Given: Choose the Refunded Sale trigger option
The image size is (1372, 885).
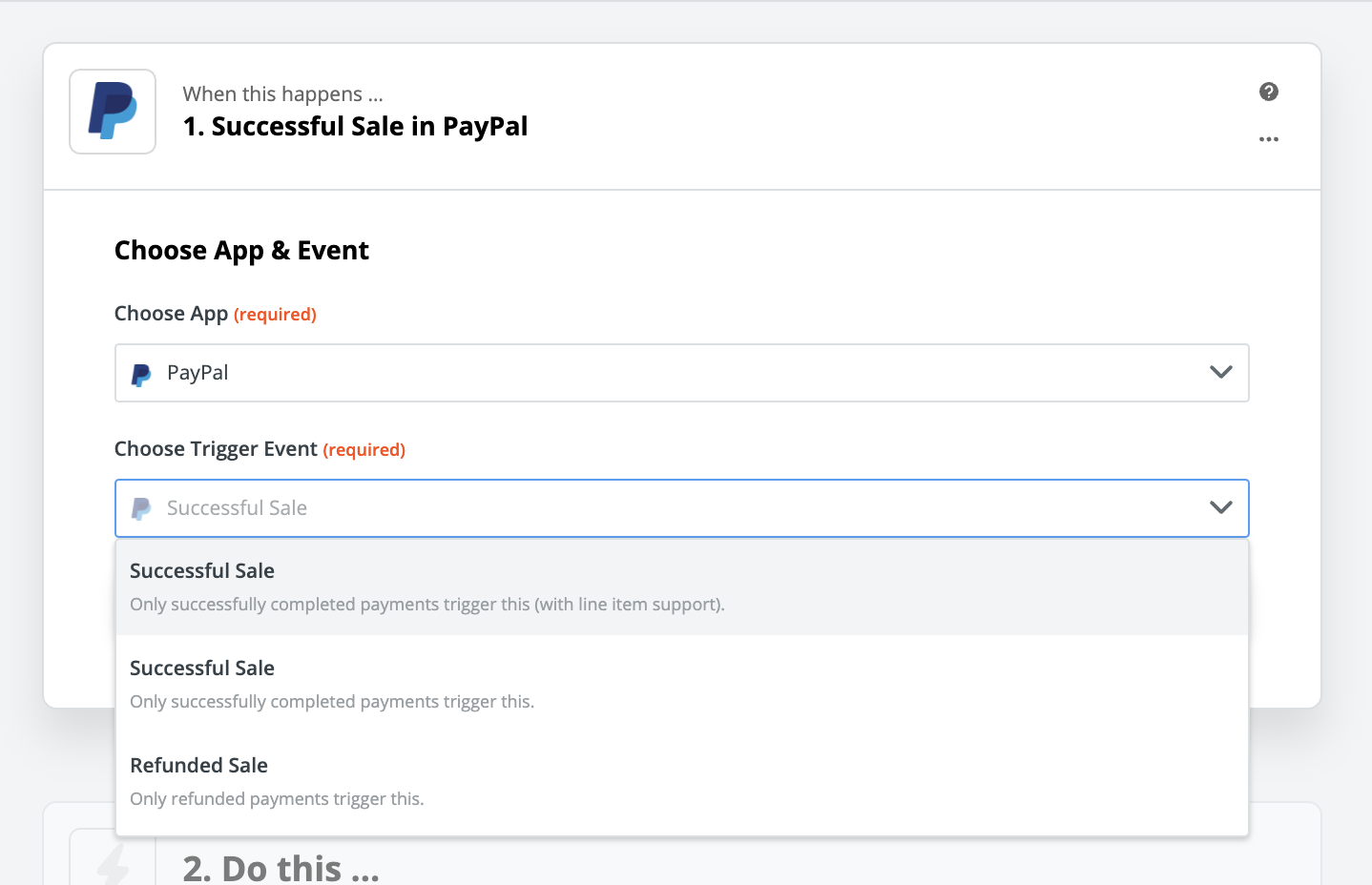Looking at the screenshot, I should [x=682, y=781].
